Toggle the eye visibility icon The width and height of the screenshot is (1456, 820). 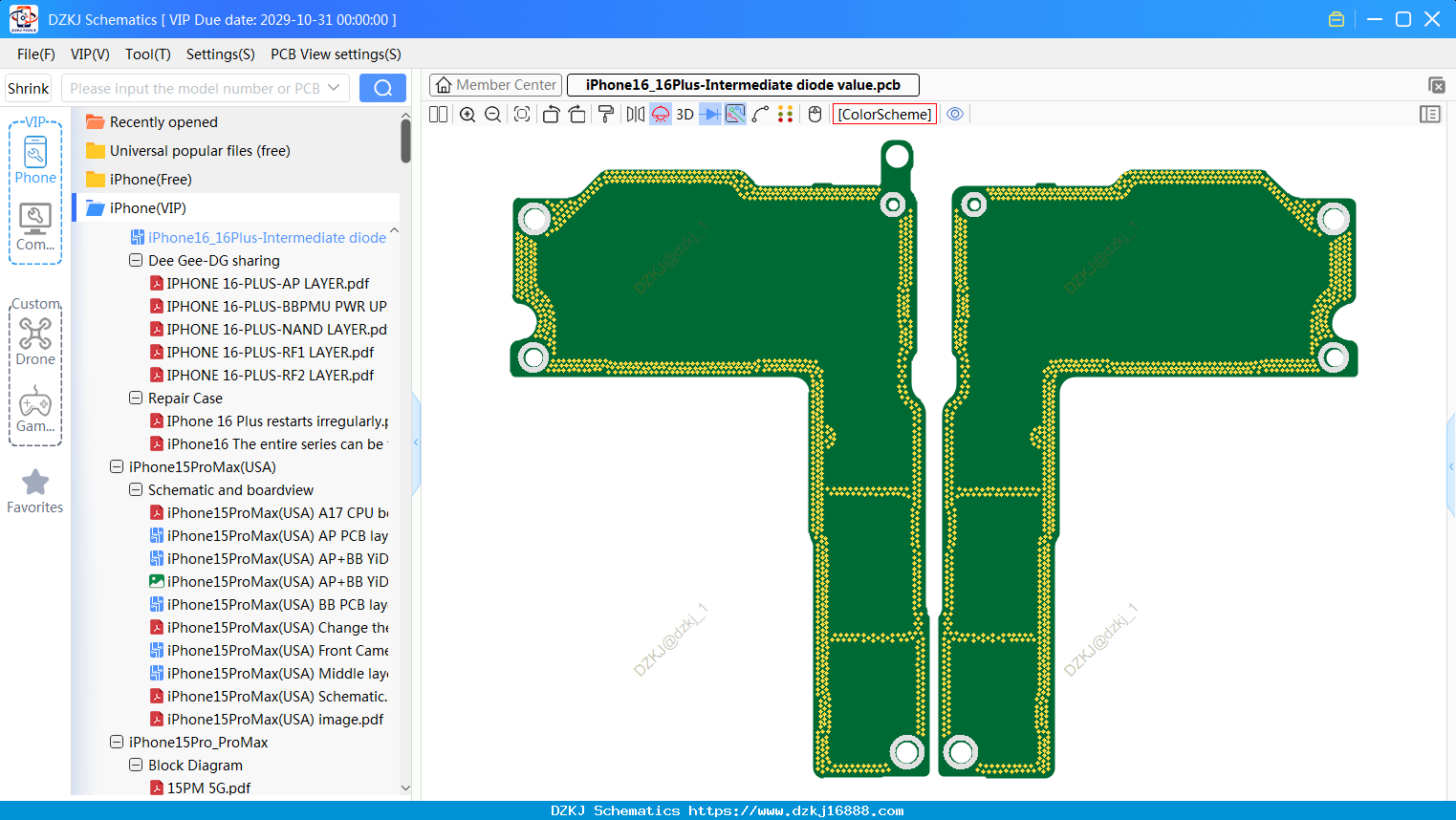[x=955, y=114]
